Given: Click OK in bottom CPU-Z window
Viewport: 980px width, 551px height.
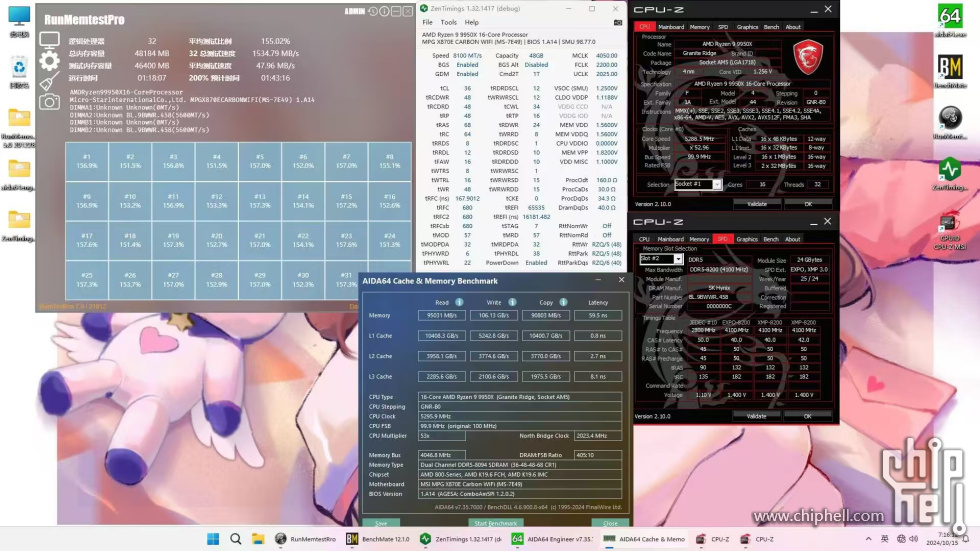Looking at the screenshot, I should click(808, 416).
